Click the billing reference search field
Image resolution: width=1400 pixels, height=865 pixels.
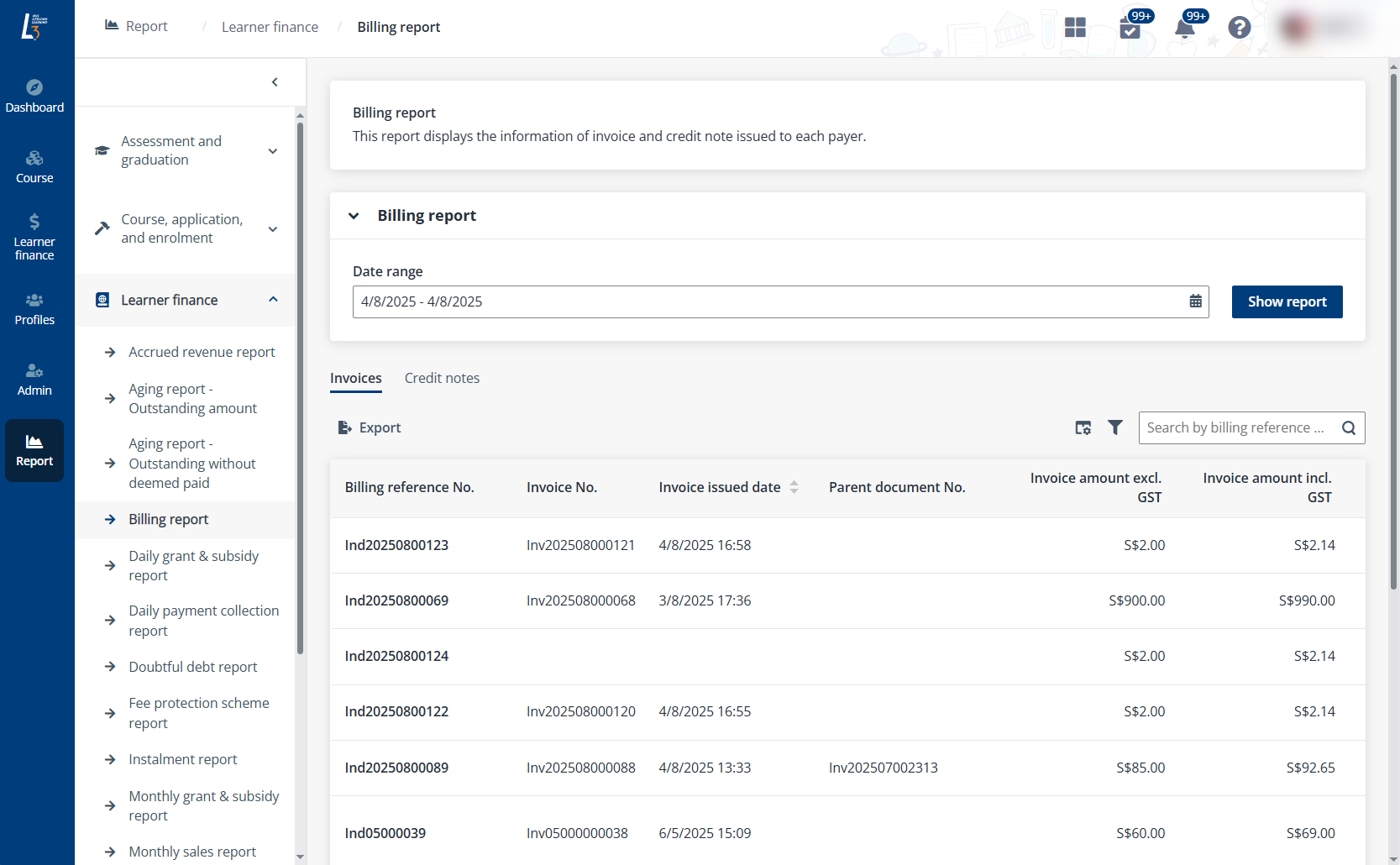1239,427
